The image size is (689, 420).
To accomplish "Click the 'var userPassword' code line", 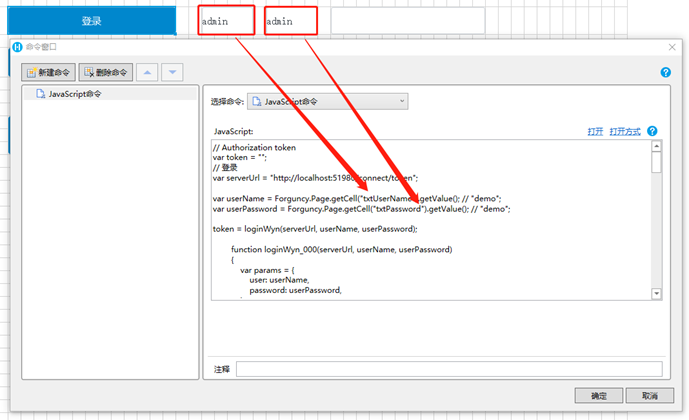I will coord(362,209).
